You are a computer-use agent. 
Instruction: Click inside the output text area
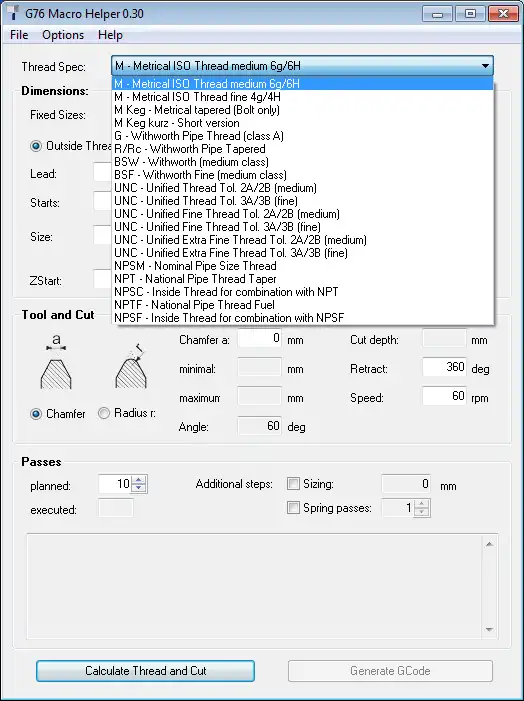255,586
